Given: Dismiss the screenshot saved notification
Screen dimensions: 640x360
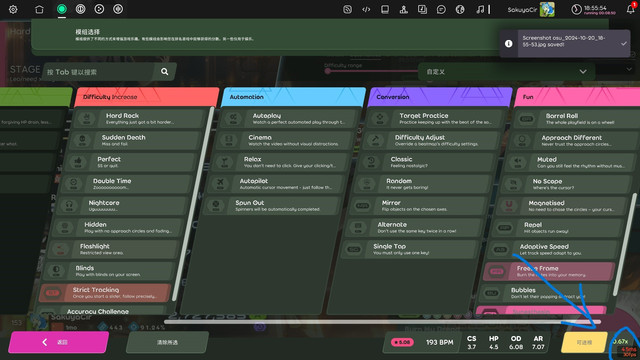Looking at the screenshot, I should 624,43.
